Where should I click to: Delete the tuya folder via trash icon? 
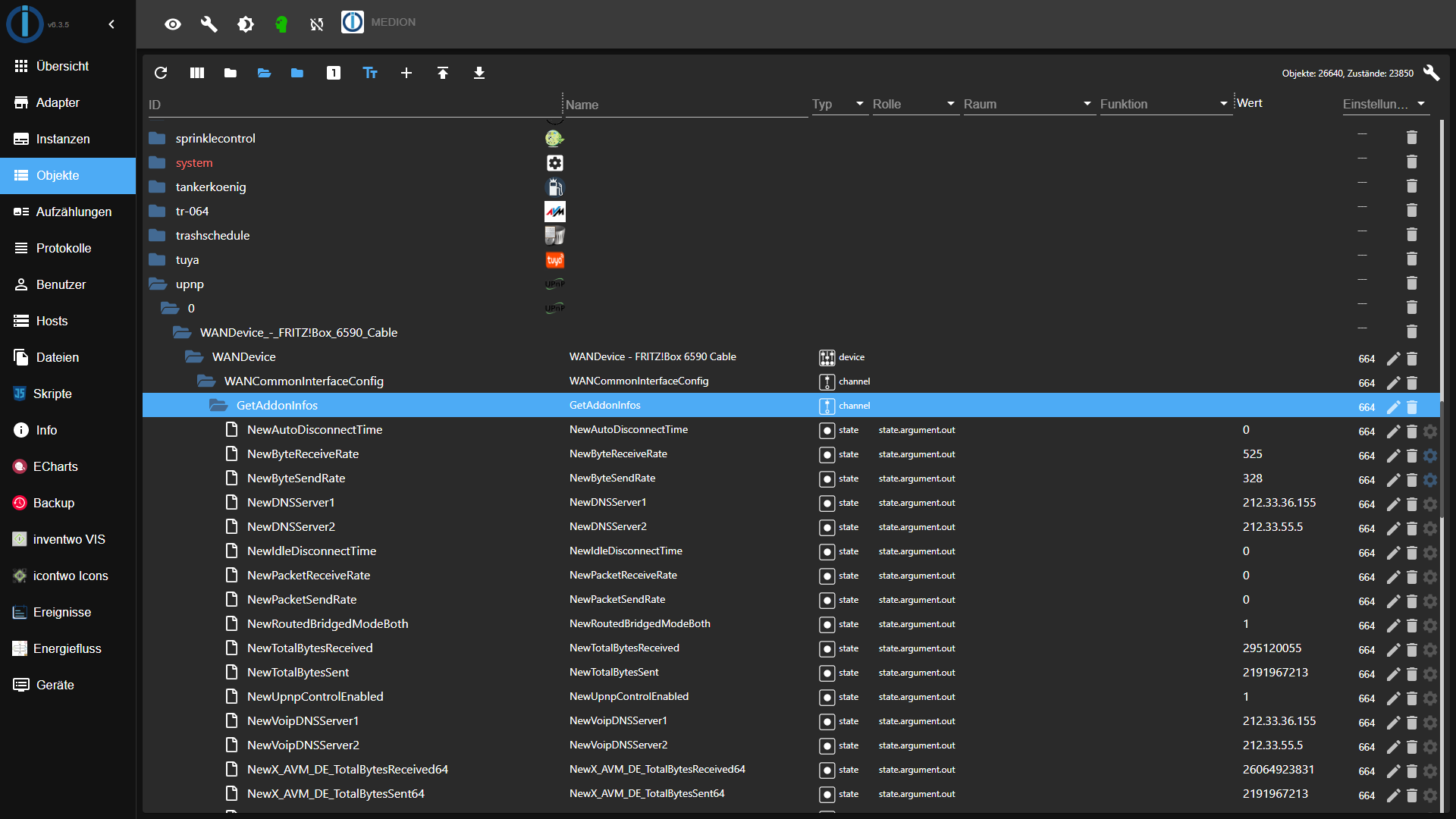(1411, 259)
